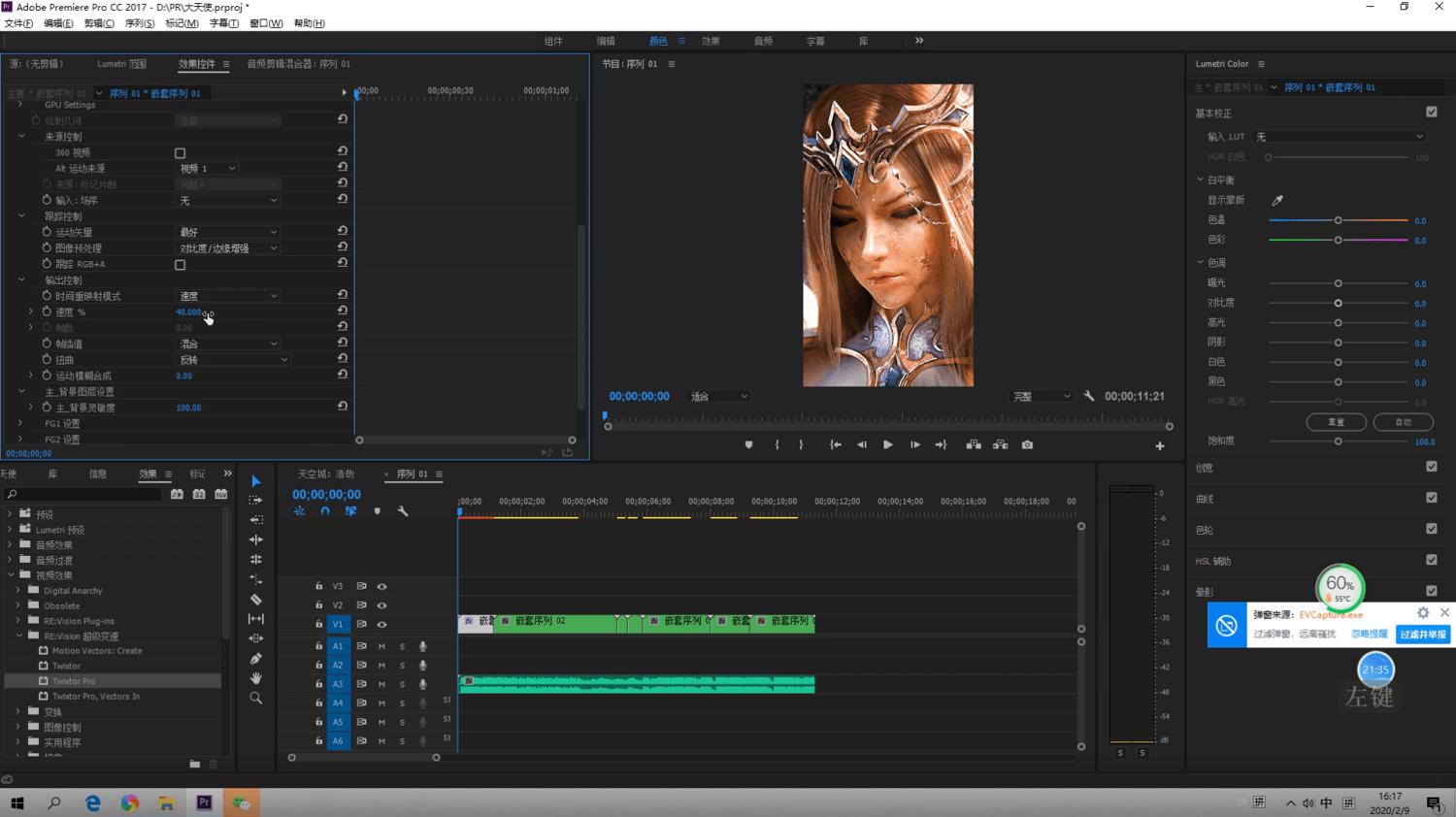Select the Hand tool

click(256, 678)
